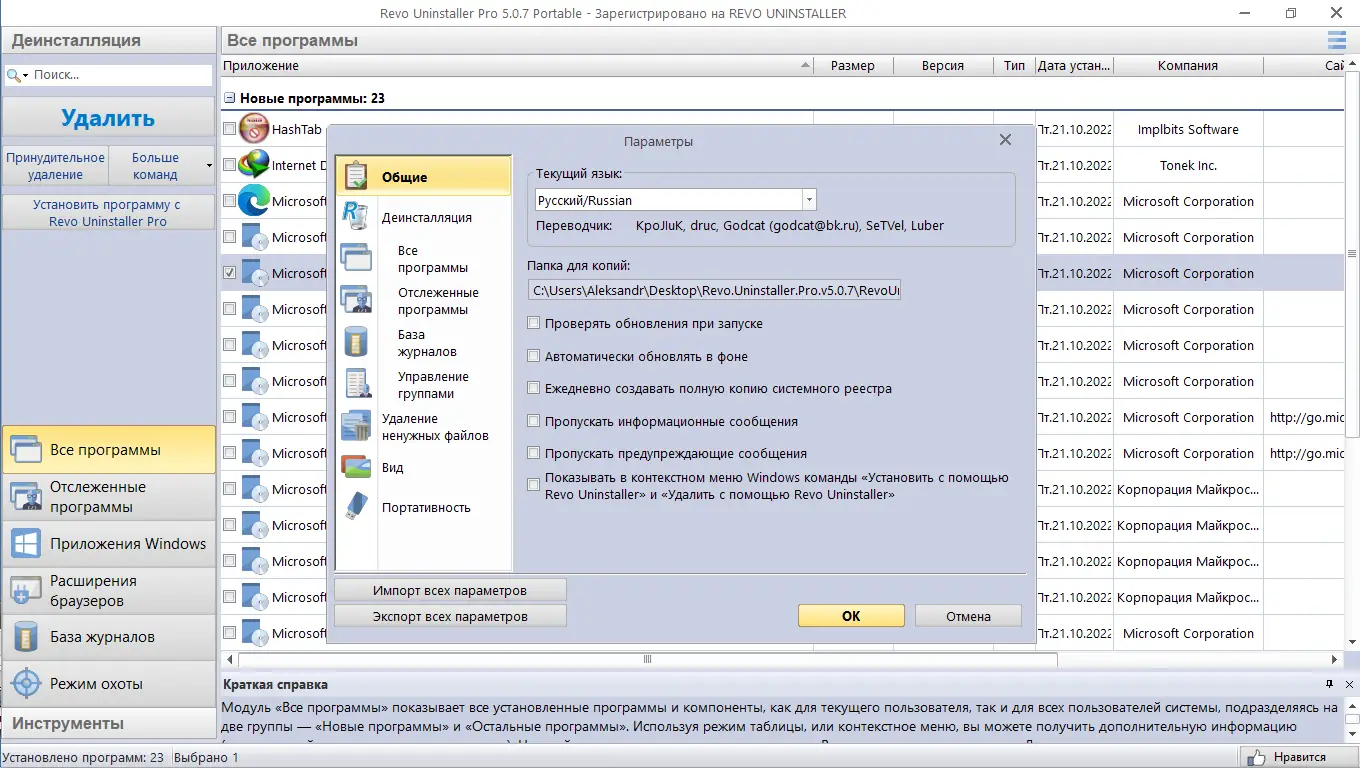Expand the Инструменты panel section
This screenshot has width=1360, height=768.
108,723
